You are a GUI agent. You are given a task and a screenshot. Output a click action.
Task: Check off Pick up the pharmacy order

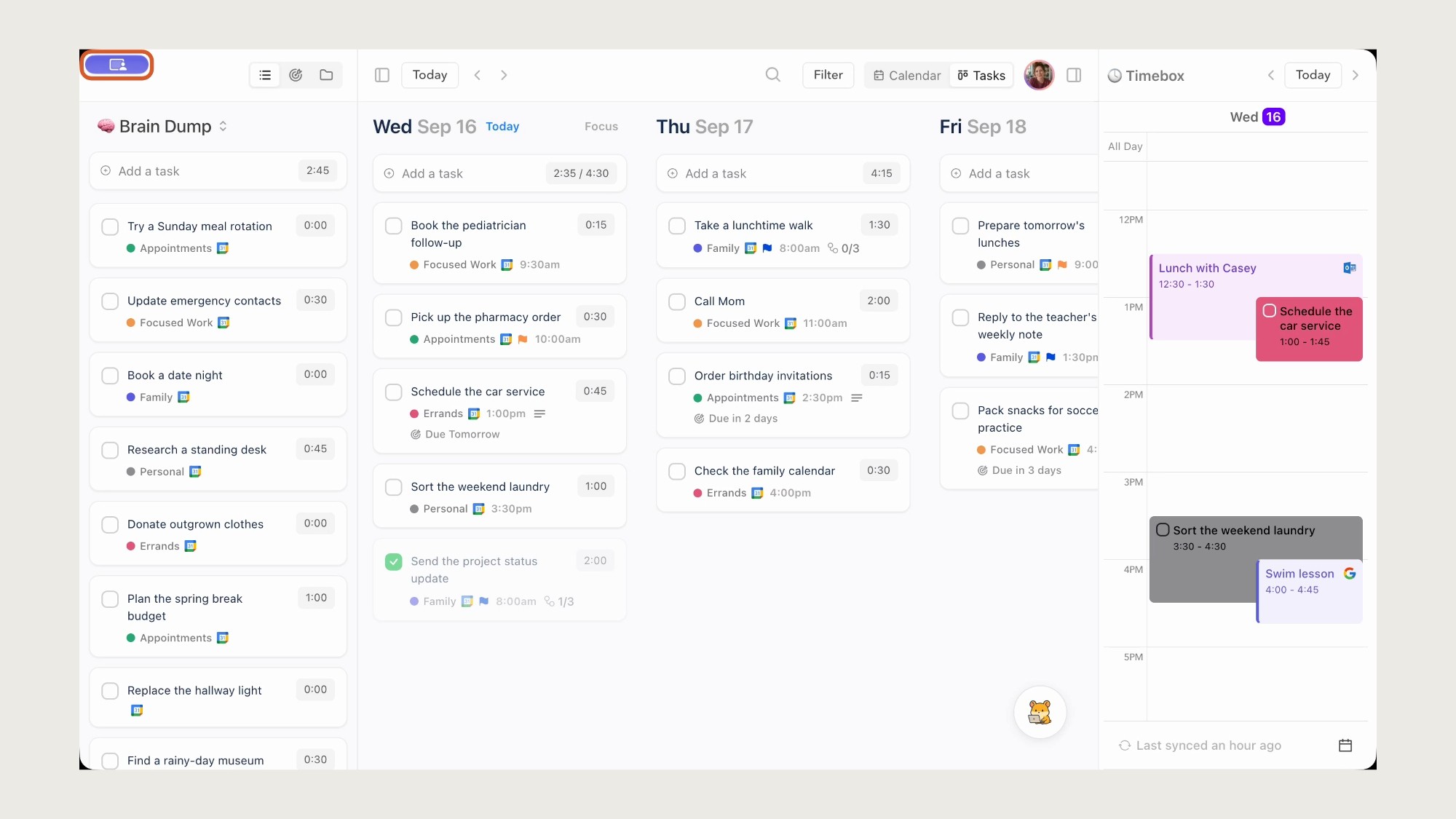394,317
